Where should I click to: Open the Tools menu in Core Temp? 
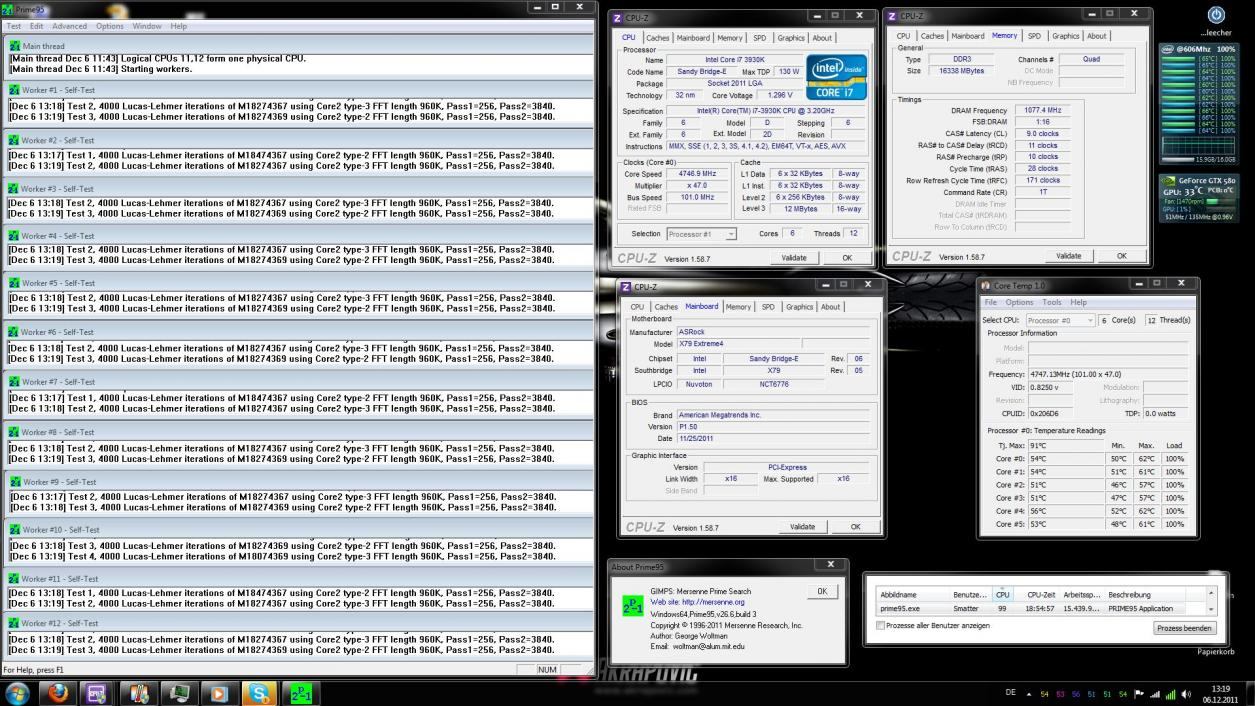click(x=1052, y=302)
